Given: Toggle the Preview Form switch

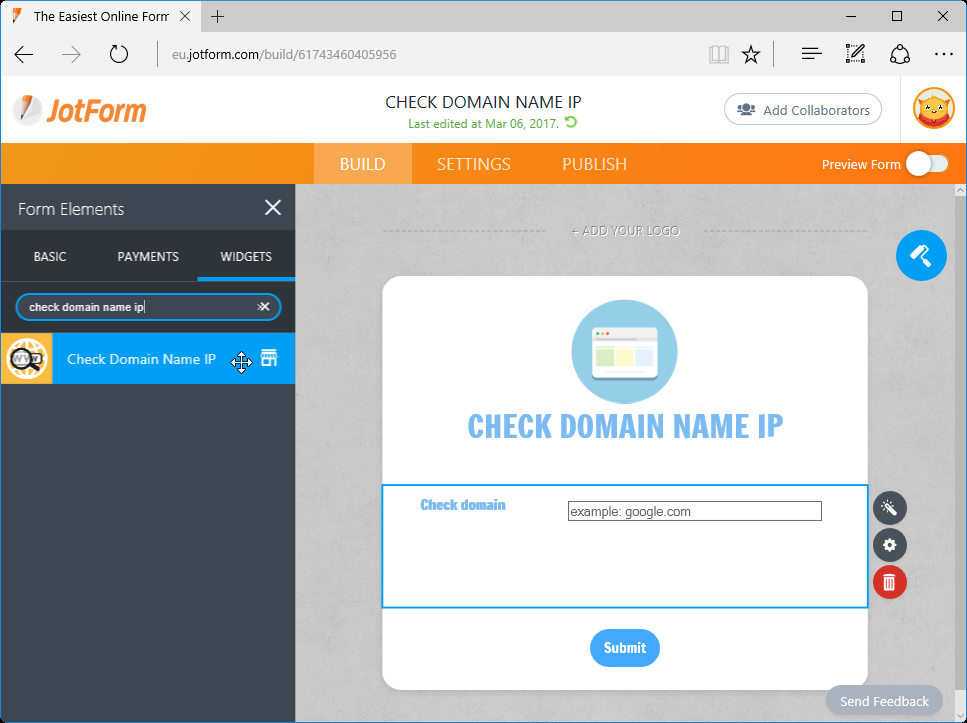Looking at the screenshot, I should click(927, 163).
